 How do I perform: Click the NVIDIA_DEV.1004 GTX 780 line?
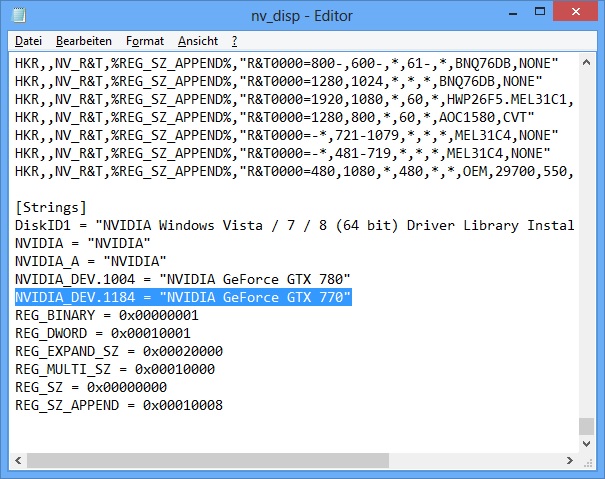click(x=183, y=279)
